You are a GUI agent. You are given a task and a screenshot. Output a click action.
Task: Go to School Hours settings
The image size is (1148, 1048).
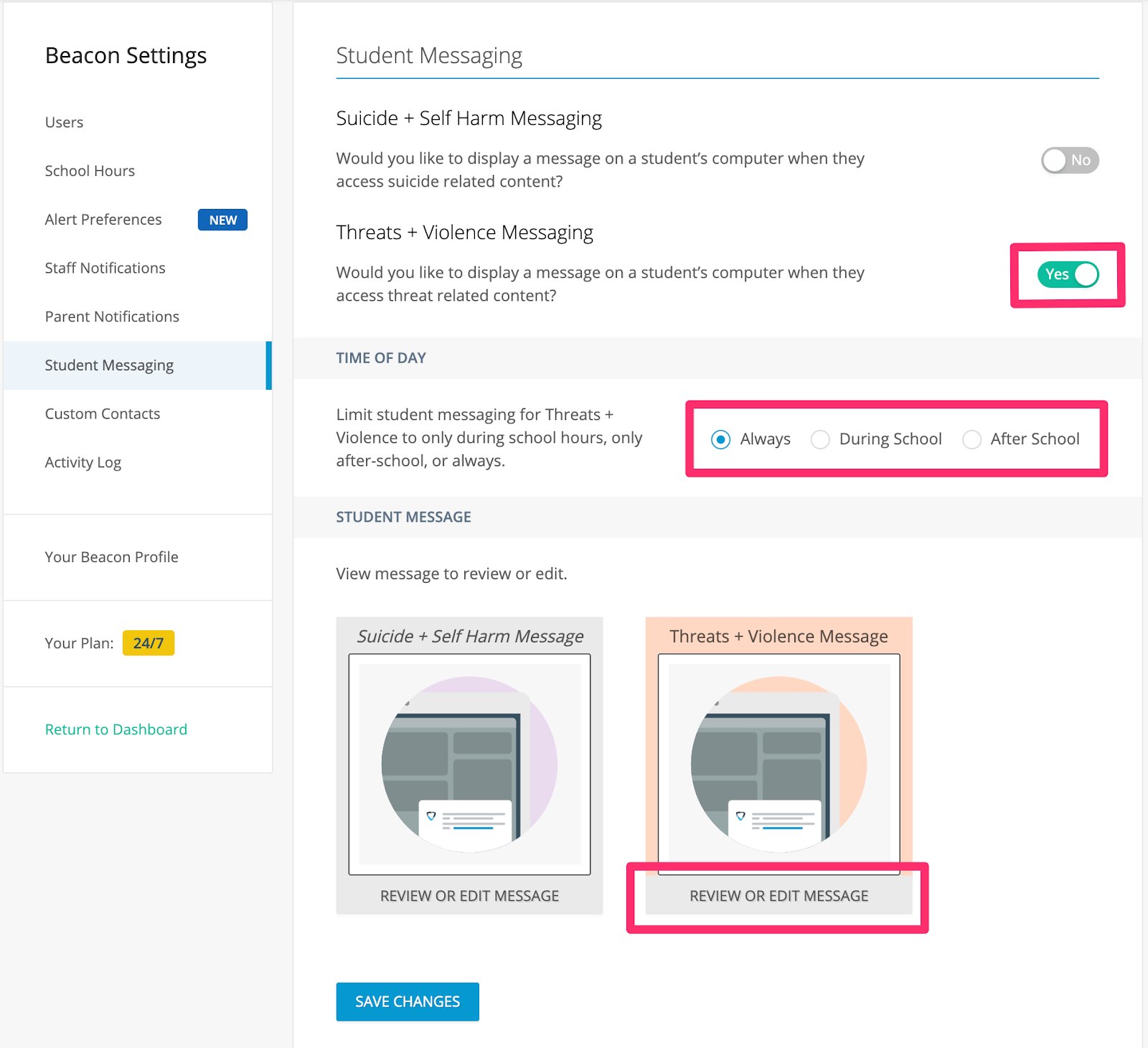(90, 171)
